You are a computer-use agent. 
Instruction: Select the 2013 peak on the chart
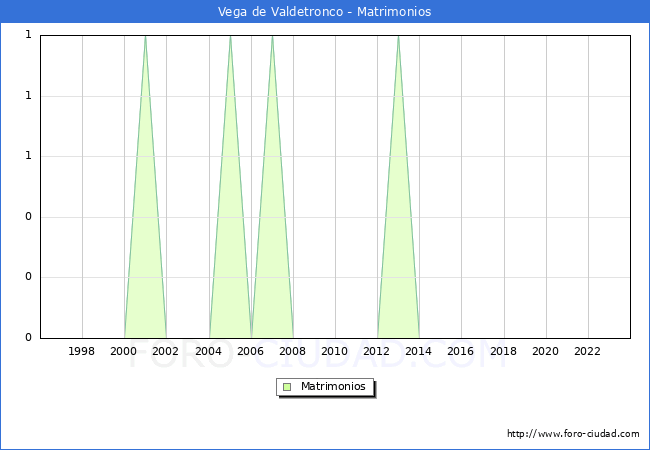[x=398, y=38]
